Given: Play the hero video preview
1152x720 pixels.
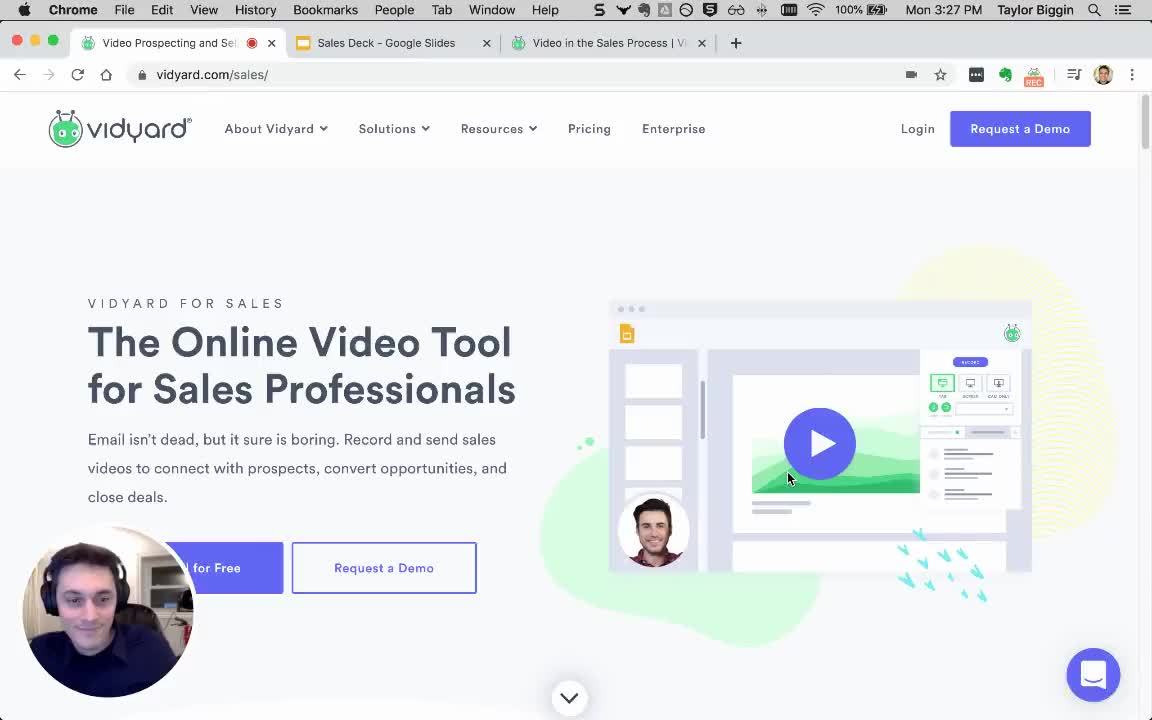Looking at the screenshot, I should tap(819, 444).
